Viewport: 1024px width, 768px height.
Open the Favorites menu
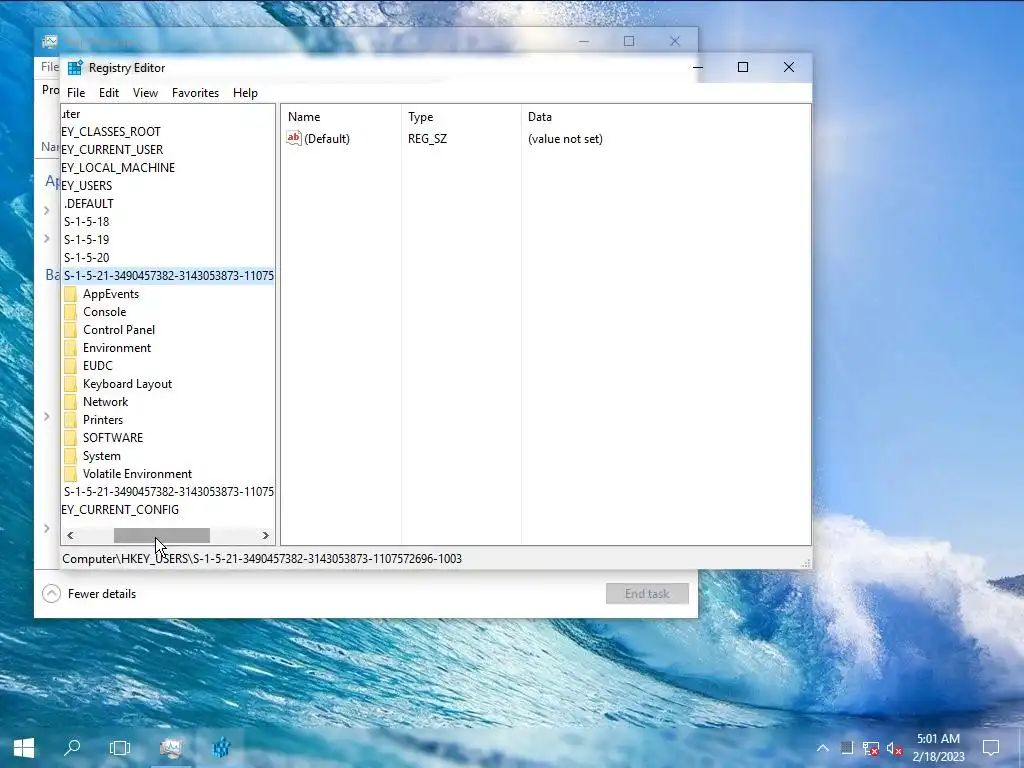pyautogui.click(x=195, y=93)
